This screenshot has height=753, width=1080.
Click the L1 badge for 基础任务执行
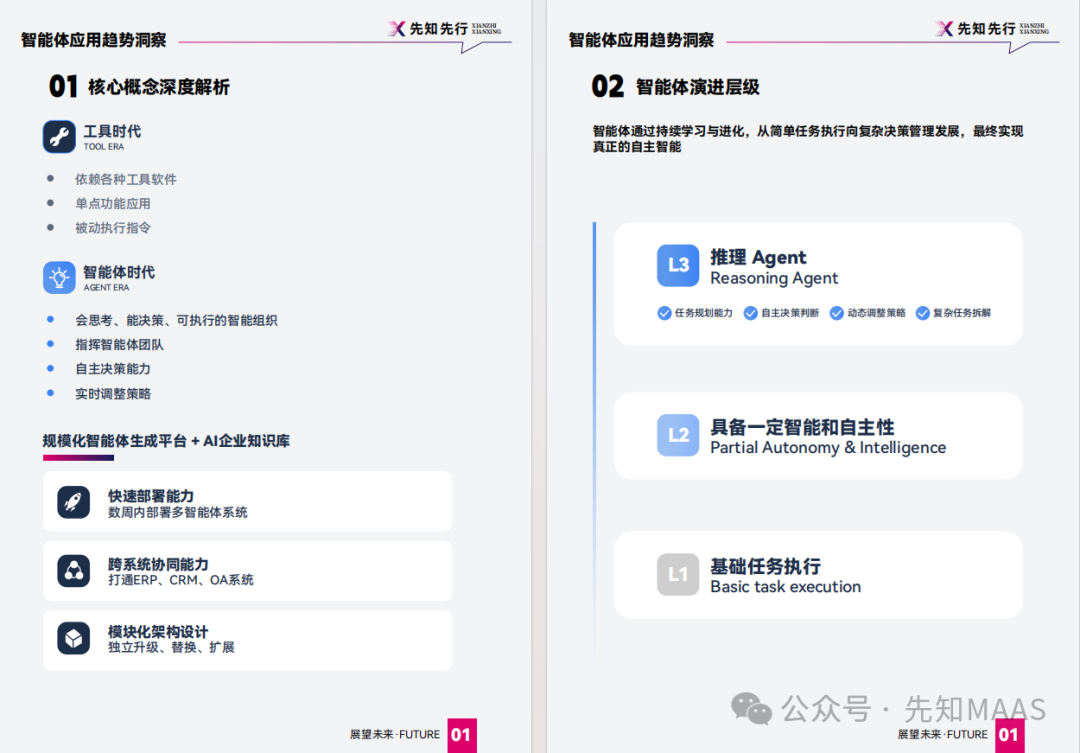click(x=678, y=575)
